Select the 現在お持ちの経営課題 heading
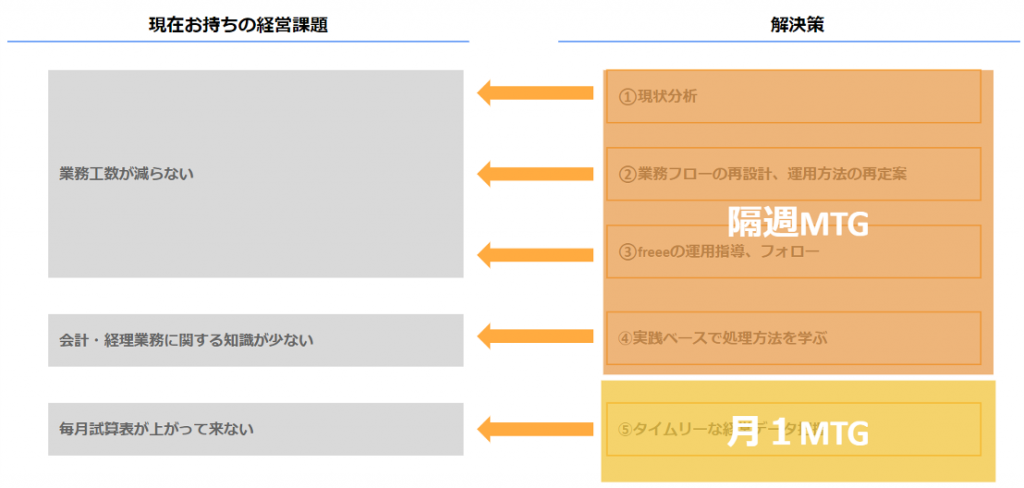Viewport: 1024px width, 488px height. point(238,25)
